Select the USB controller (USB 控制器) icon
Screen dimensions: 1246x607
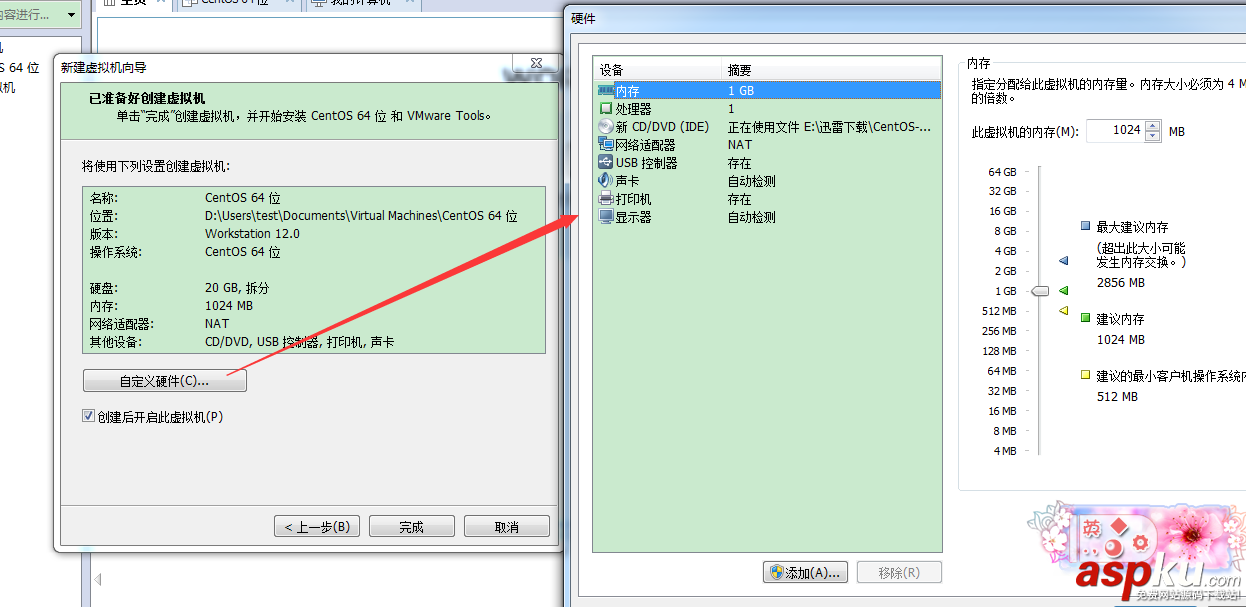[x=606, y=162]
